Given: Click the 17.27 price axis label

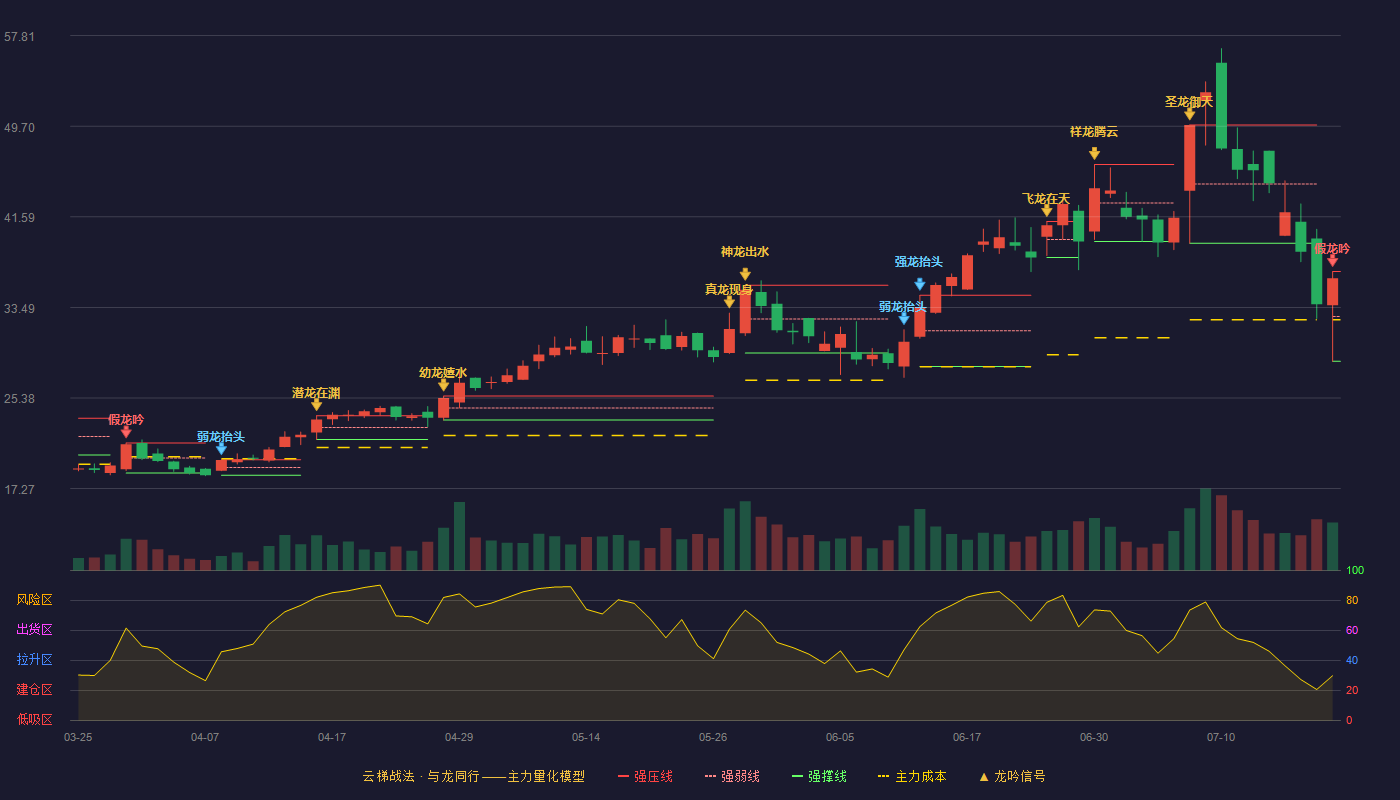Looking at the screenshot, I should [x=19, y=489].
